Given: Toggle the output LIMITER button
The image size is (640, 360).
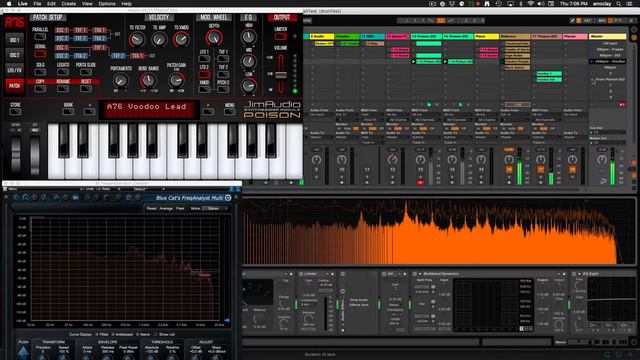Looking at the screenshot, I should point(280,37).
